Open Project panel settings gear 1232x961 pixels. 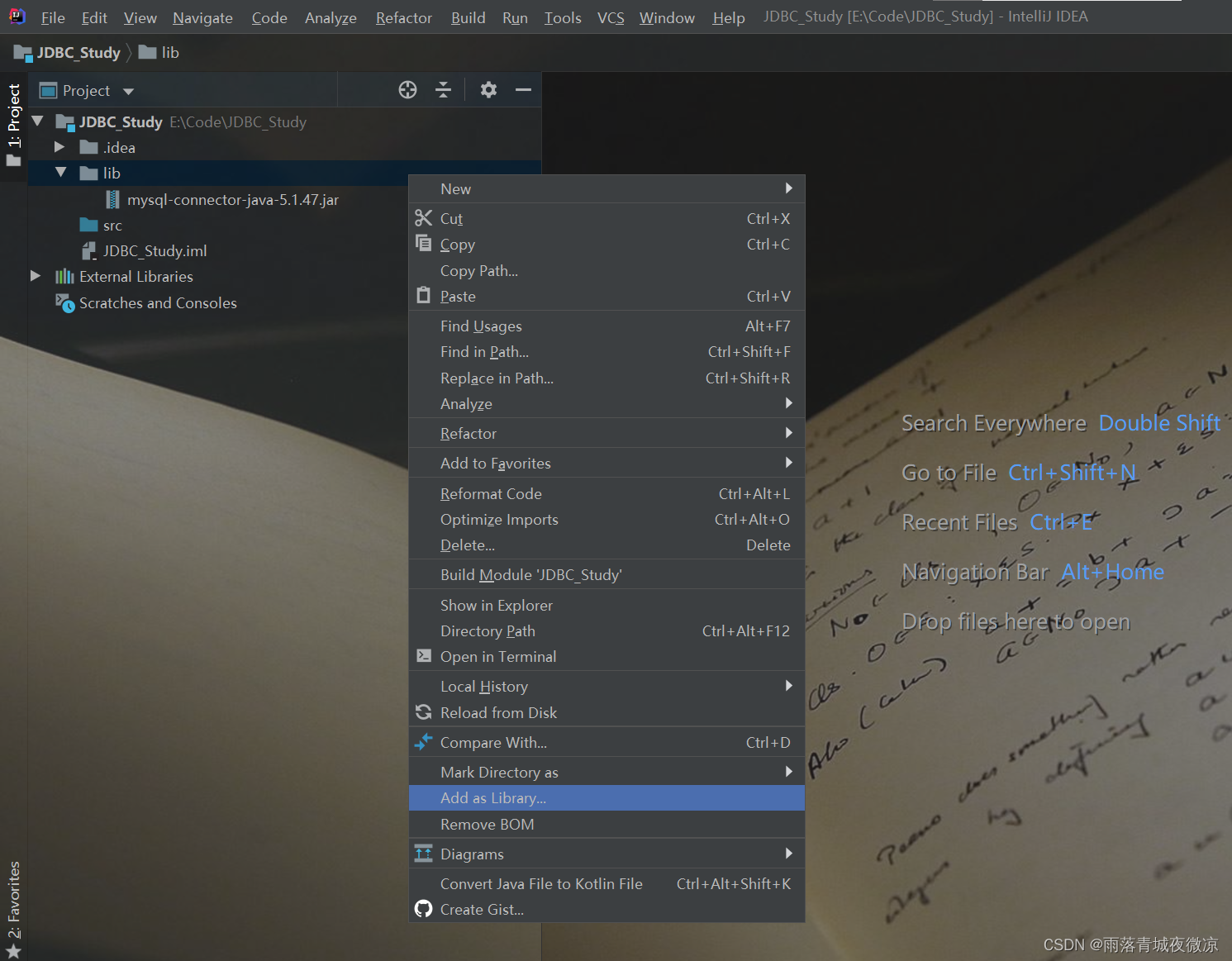click(x=488, y=90)
